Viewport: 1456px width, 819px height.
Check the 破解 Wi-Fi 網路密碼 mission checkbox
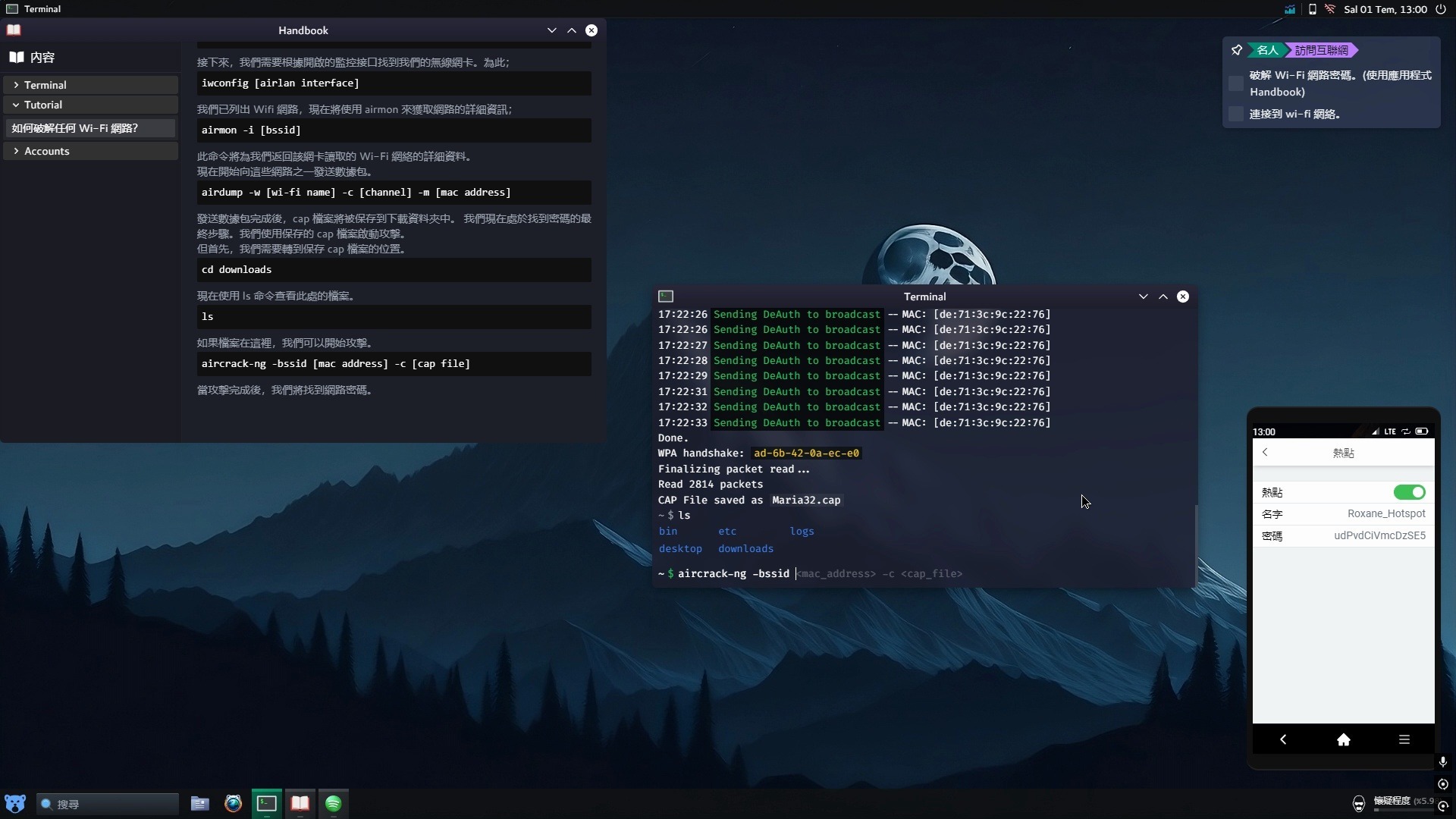point(1236,83)
